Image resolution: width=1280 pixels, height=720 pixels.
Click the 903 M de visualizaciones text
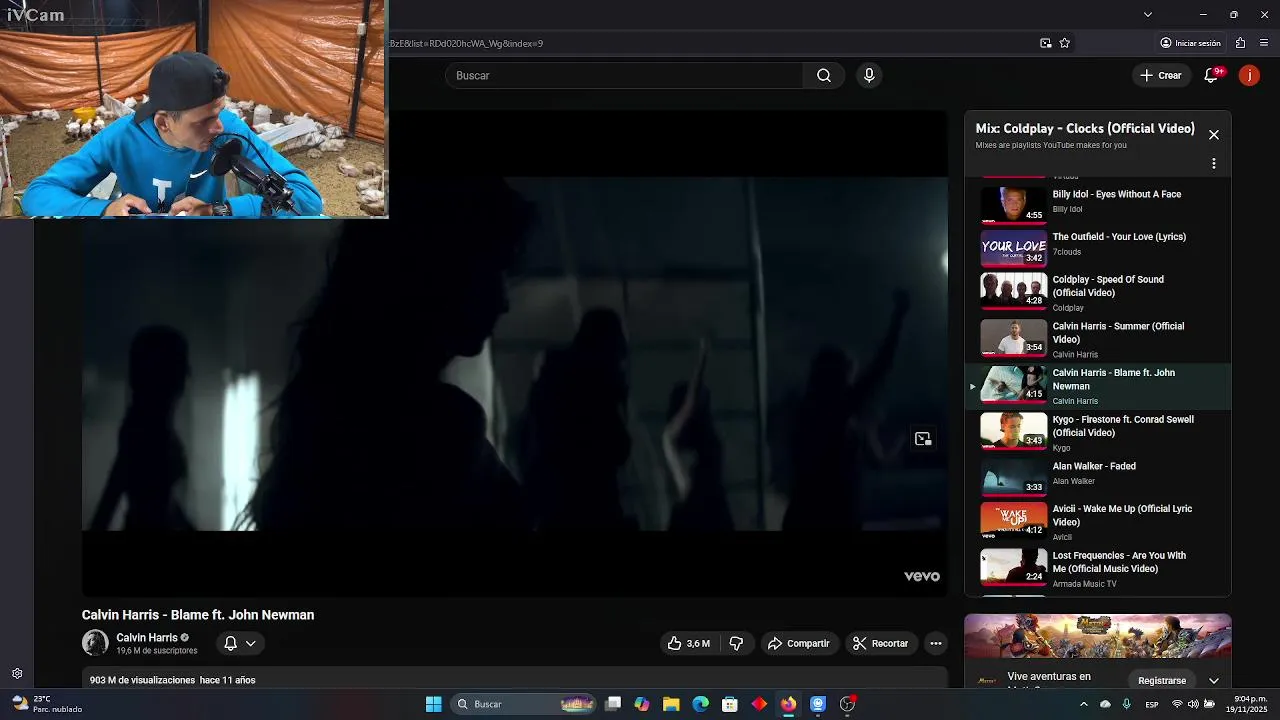(x=142, y=680)
